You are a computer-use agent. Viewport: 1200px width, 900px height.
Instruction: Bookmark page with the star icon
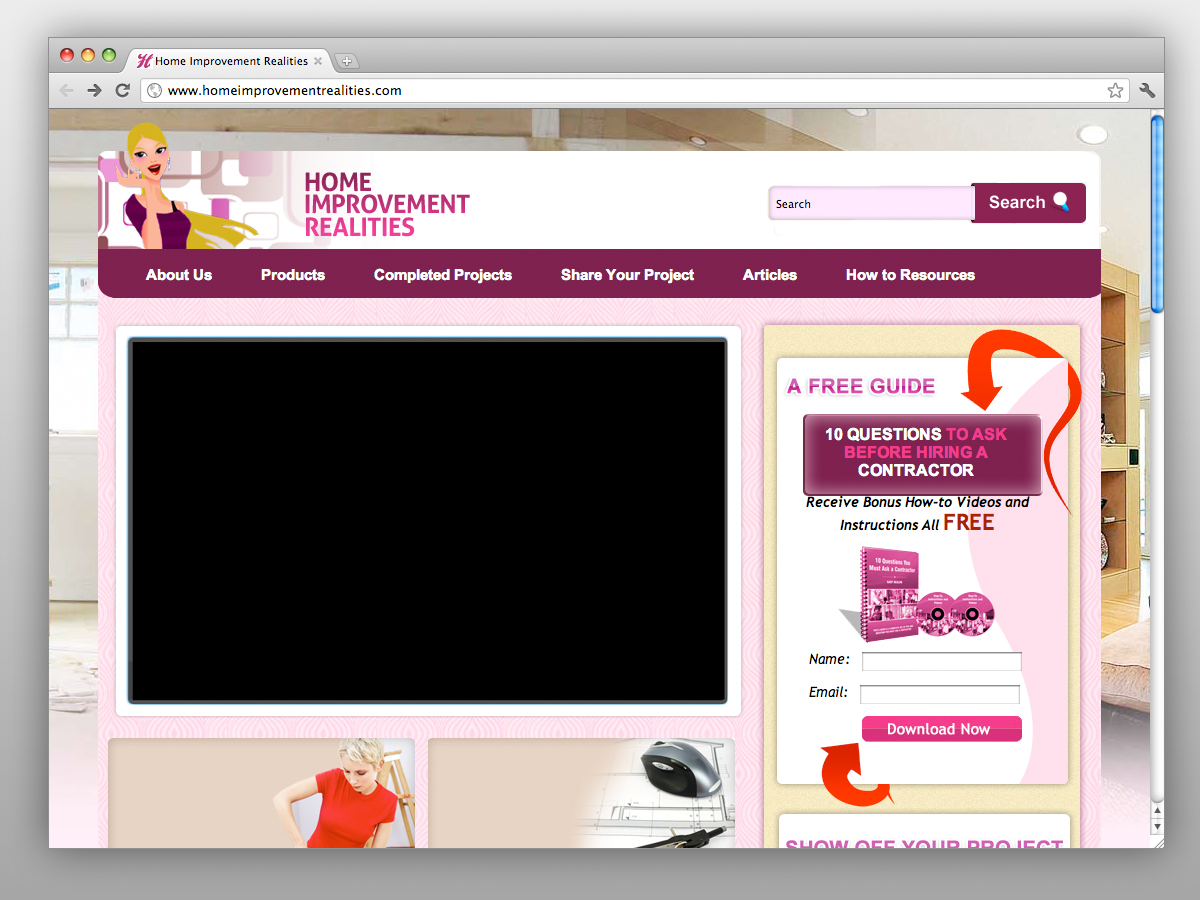pyautogui.click(x=1115, y=90)
